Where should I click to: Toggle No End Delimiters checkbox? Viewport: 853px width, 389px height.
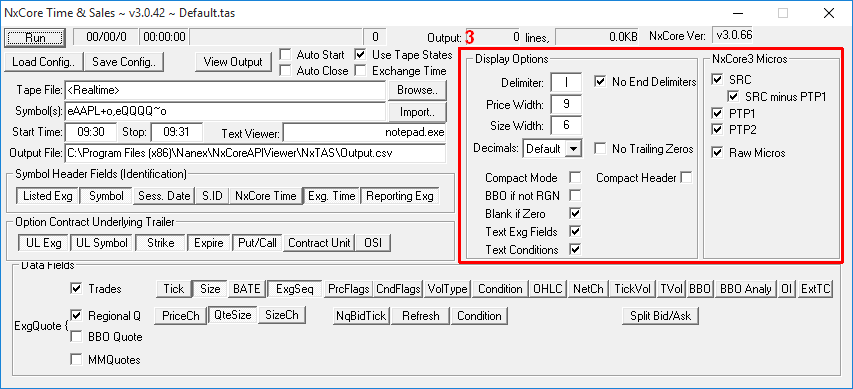[x=601, y=82]
